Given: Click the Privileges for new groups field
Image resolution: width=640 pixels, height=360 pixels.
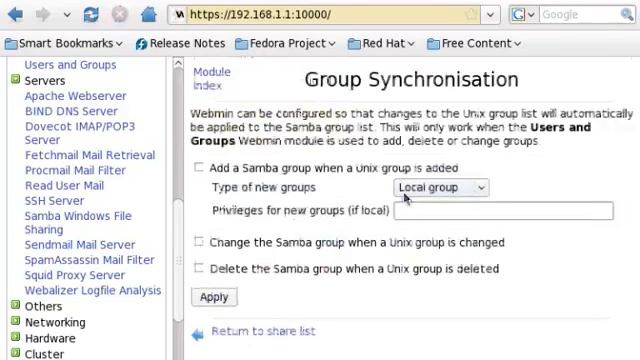Looking at the screenshot, I should tap(504, 211).
